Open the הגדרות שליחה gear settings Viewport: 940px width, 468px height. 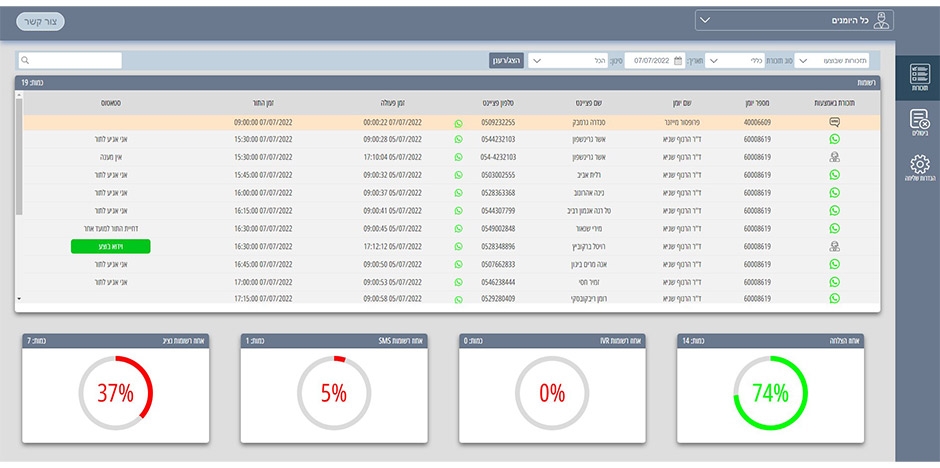coord(918,166)
